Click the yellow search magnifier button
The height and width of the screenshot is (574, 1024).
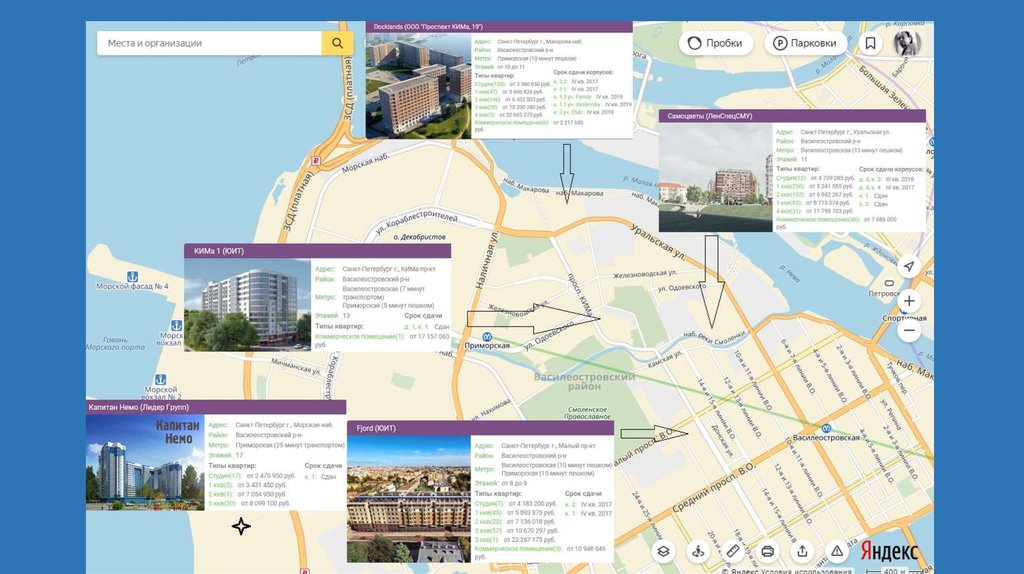click(337, 43)
